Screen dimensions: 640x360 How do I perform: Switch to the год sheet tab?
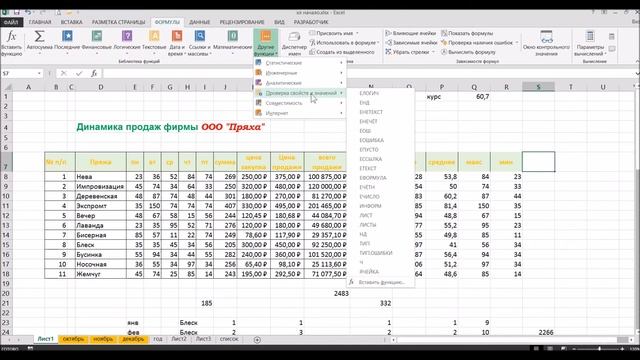coord(158,339)
